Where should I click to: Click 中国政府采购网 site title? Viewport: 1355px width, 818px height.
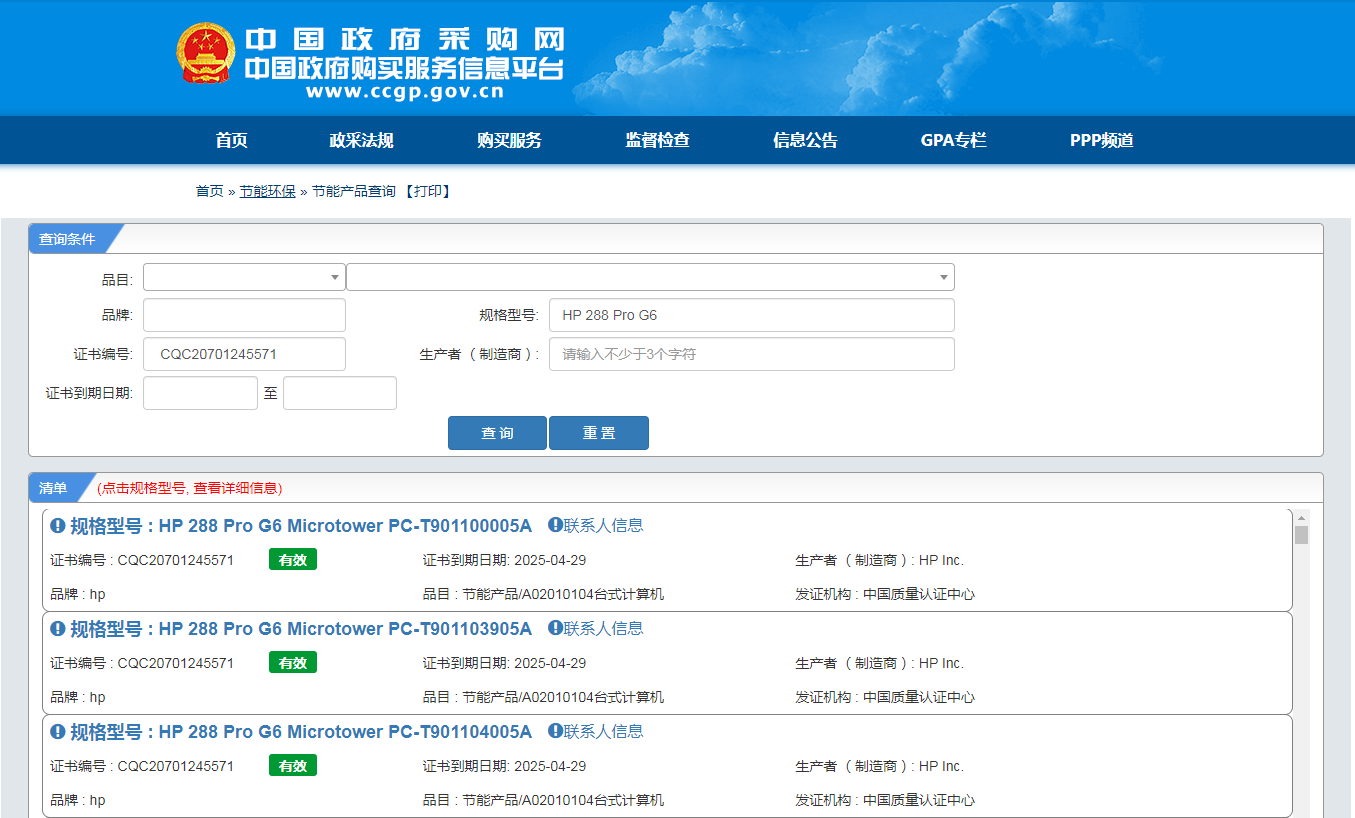point(405,40)
